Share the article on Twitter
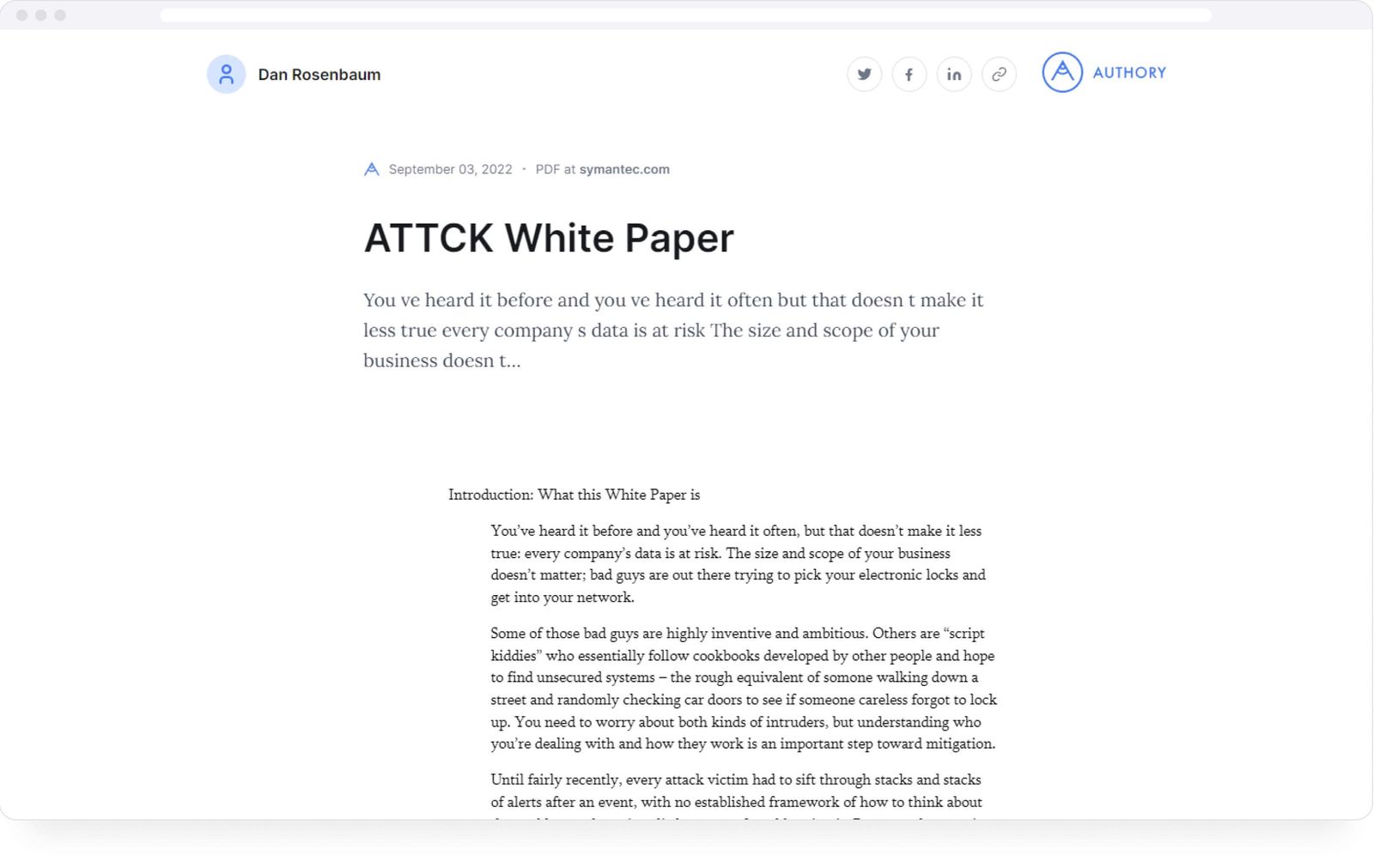This screenshot has height=868, width=1374. 864,74
